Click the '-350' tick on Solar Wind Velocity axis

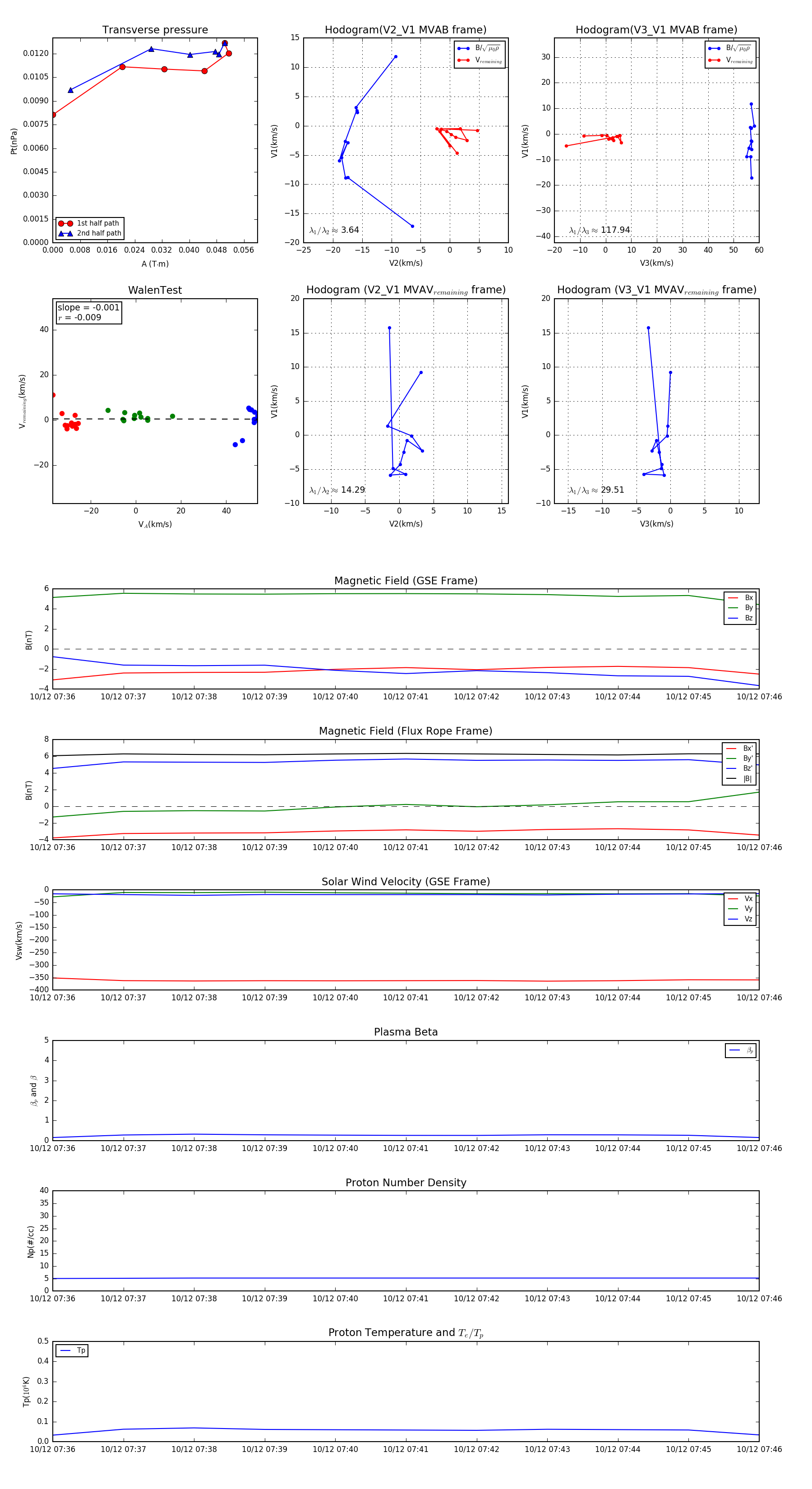[x=39, y=977]
